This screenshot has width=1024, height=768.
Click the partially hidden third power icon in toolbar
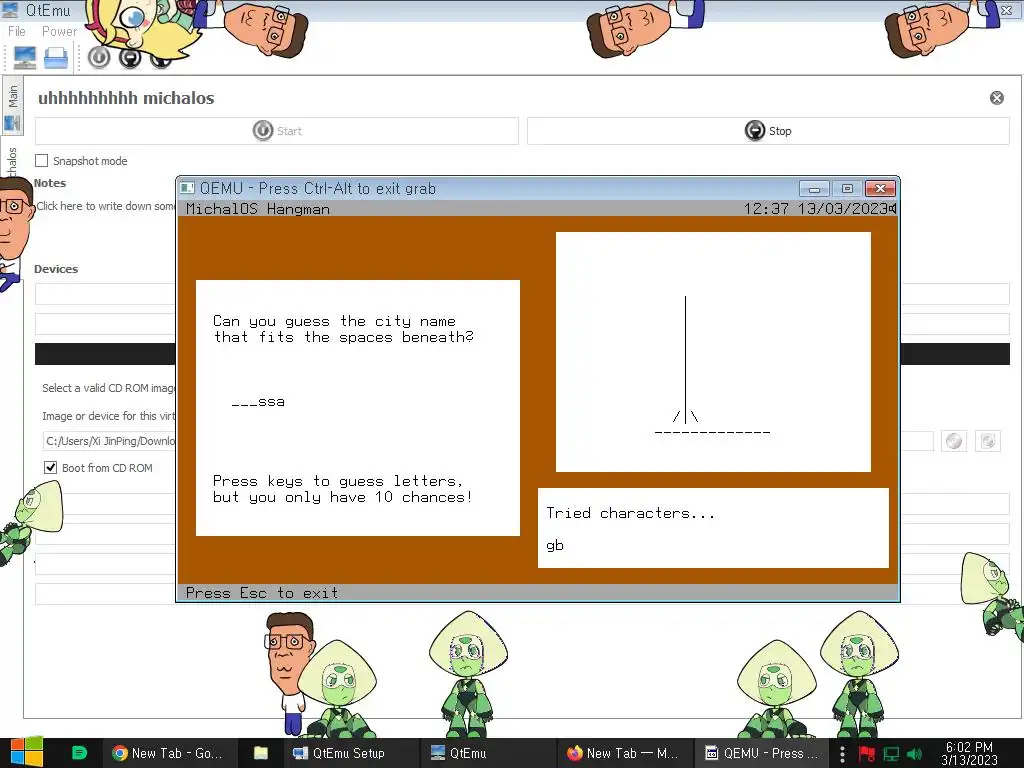(x=161, y=60)
